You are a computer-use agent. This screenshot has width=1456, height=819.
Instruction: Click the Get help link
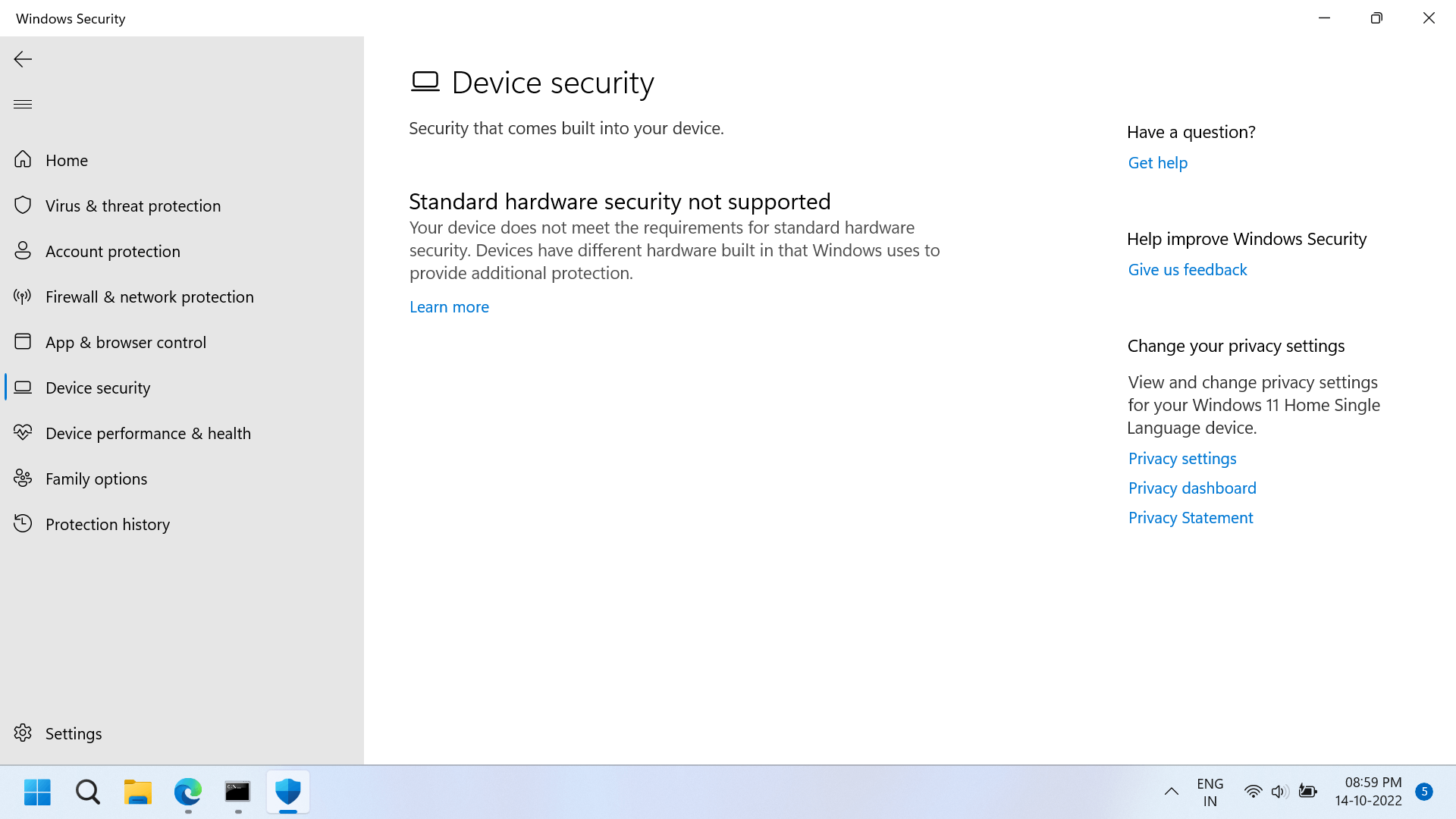(1157, 163)
